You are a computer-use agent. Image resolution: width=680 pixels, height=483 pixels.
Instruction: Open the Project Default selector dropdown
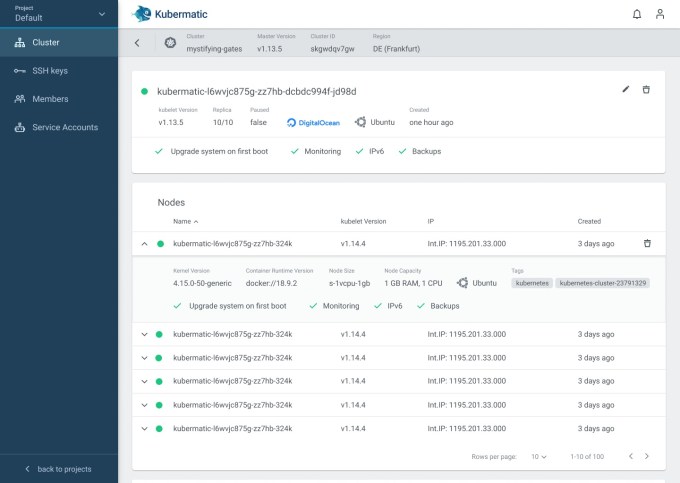click(59, 14)
